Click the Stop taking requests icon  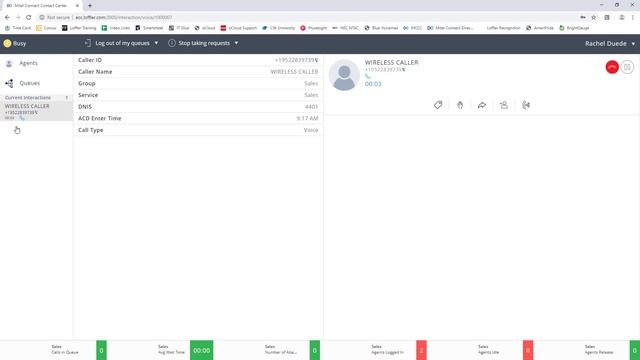point(172,43)
